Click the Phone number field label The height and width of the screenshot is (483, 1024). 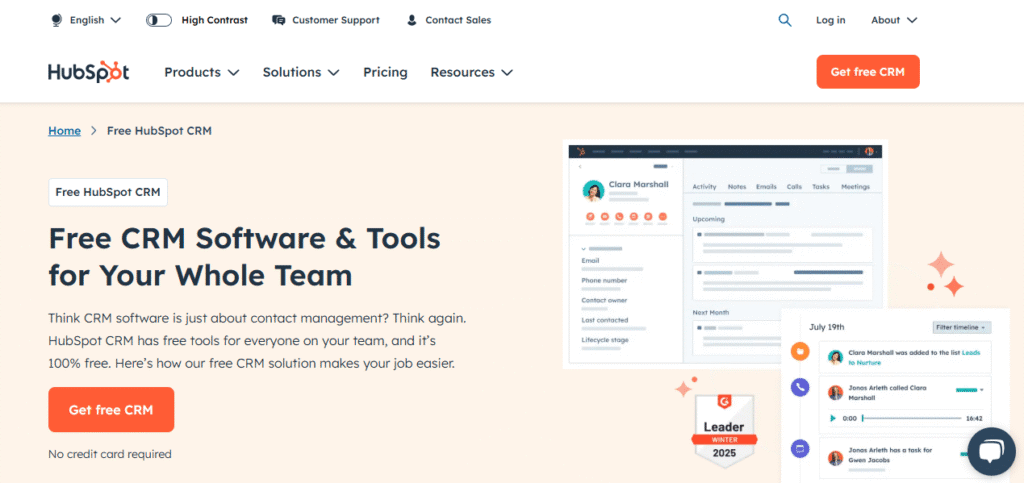604,281
